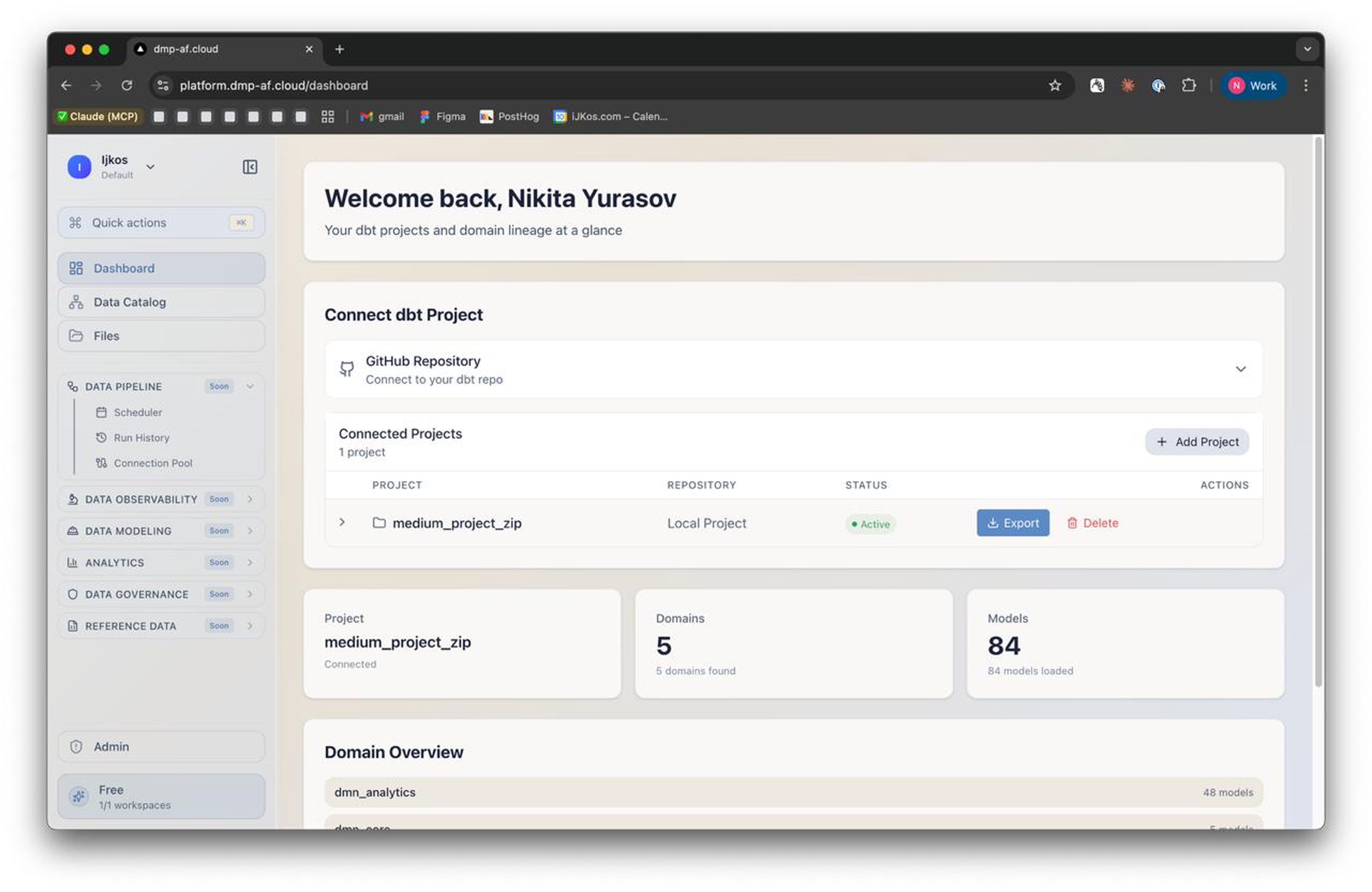Open Connection Pool in Data Pipeline

(x=144, y=464)
